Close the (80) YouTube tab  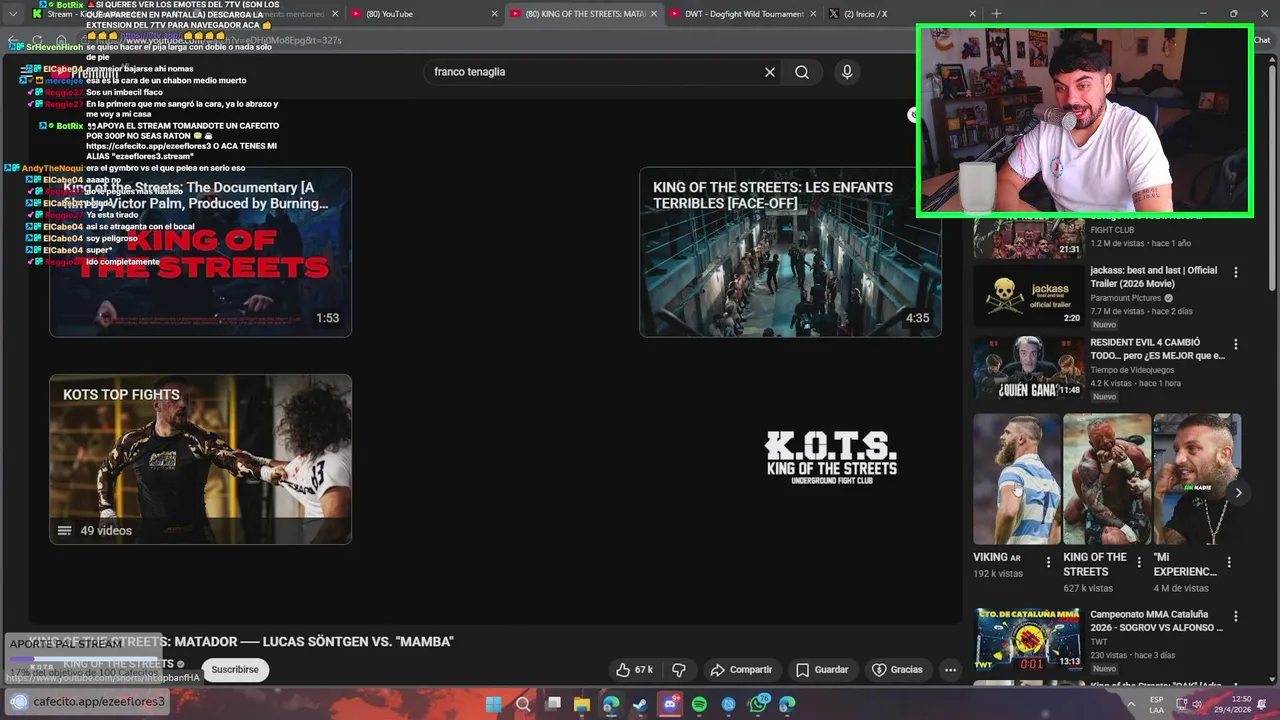click(x=494, y=14)
